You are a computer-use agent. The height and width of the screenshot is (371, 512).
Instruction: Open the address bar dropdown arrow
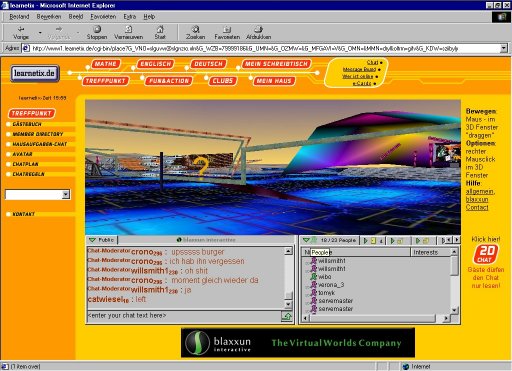(x=504, y=48)
